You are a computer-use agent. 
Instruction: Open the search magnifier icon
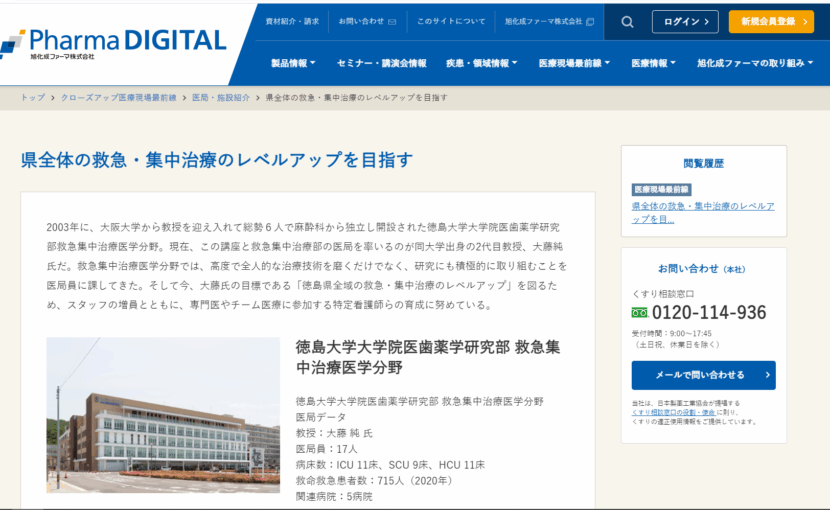point(627,22)
